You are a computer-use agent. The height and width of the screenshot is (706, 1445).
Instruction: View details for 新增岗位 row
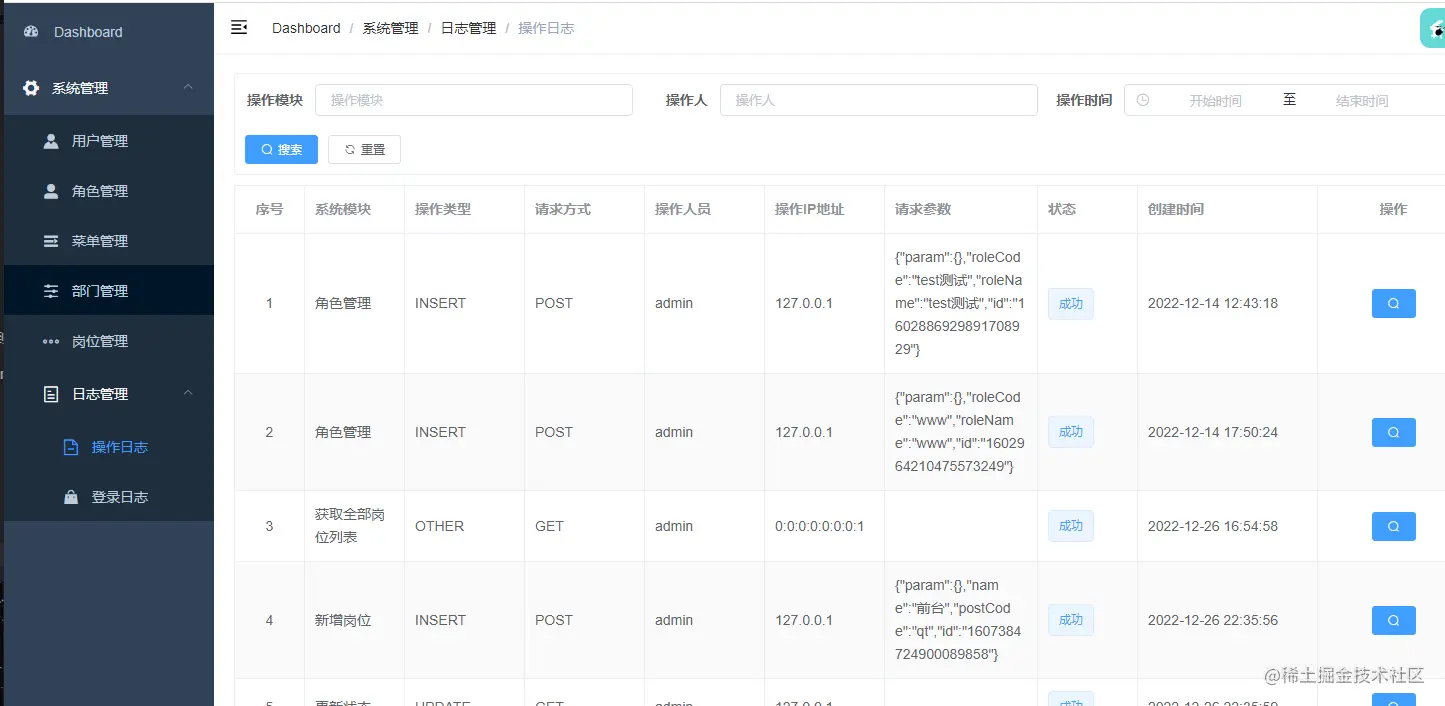point(1393,620)
